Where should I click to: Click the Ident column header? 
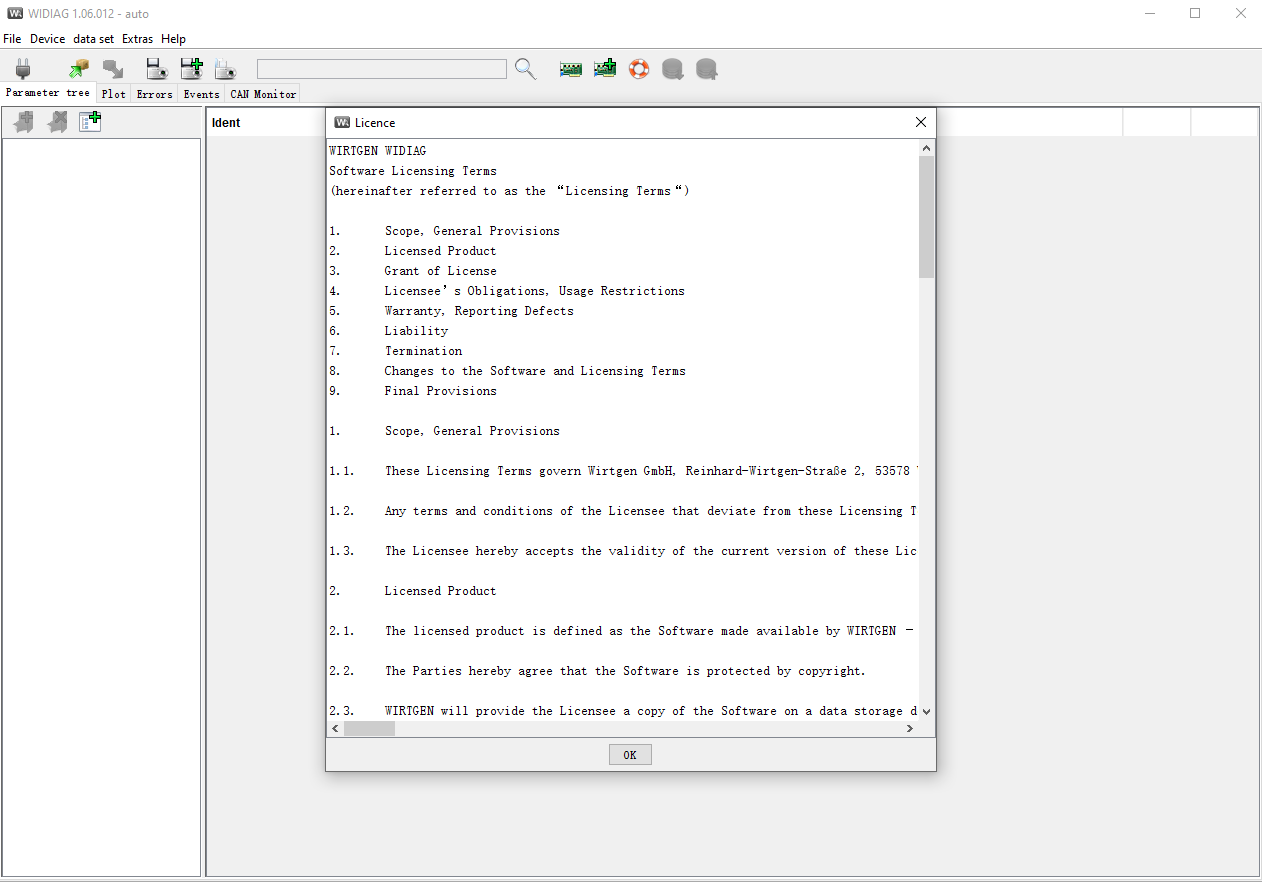[x=226, y=123]
